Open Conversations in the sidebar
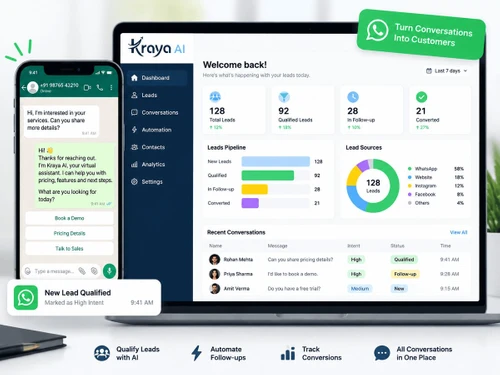Viewport: 500px width, 375px height. pos(155,113)
